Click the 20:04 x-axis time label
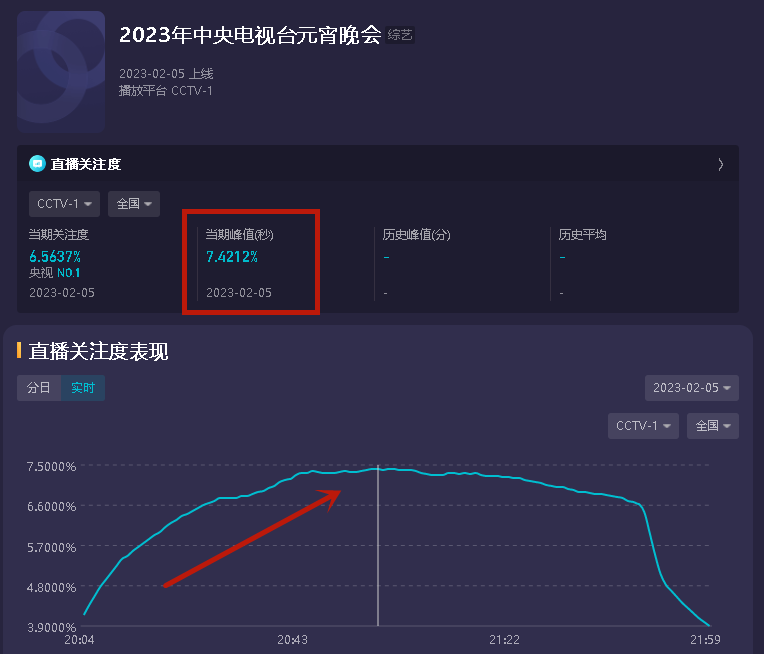The image size is (764, 654). 79,639
